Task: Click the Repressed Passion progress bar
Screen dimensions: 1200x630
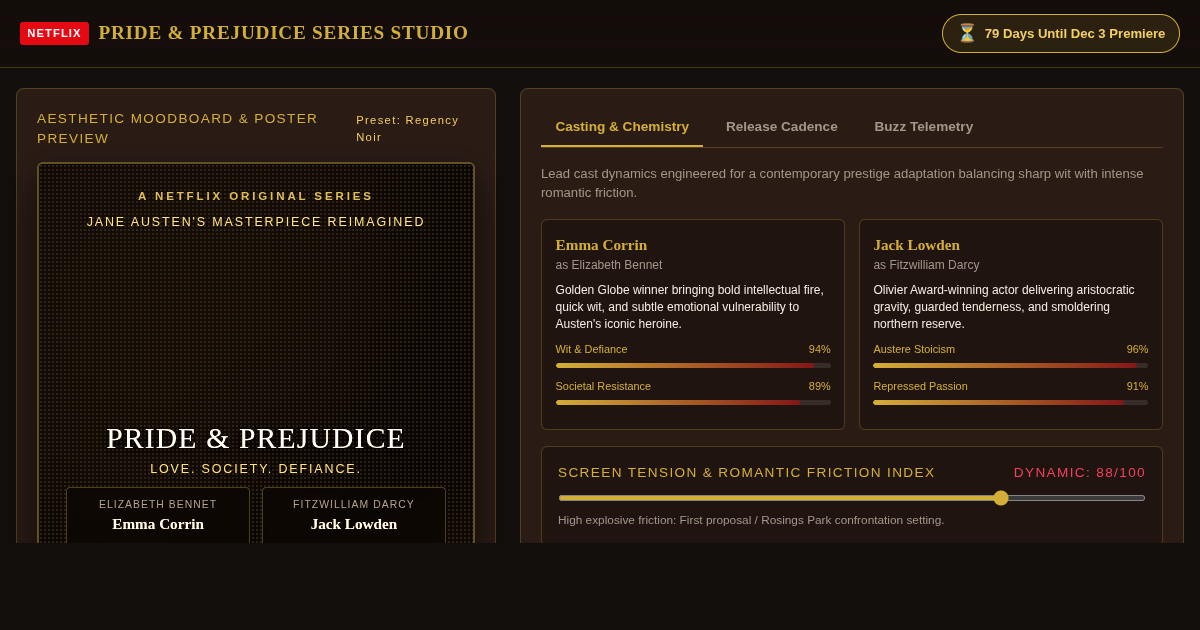Action: (x=1011, y=403)
